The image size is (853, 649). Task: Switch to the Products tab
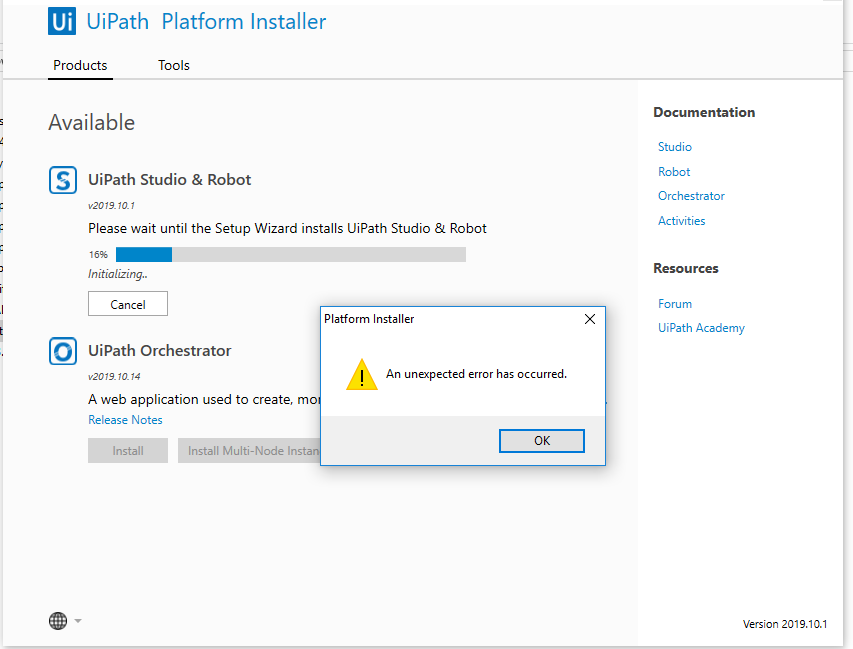tap(80, 65)
